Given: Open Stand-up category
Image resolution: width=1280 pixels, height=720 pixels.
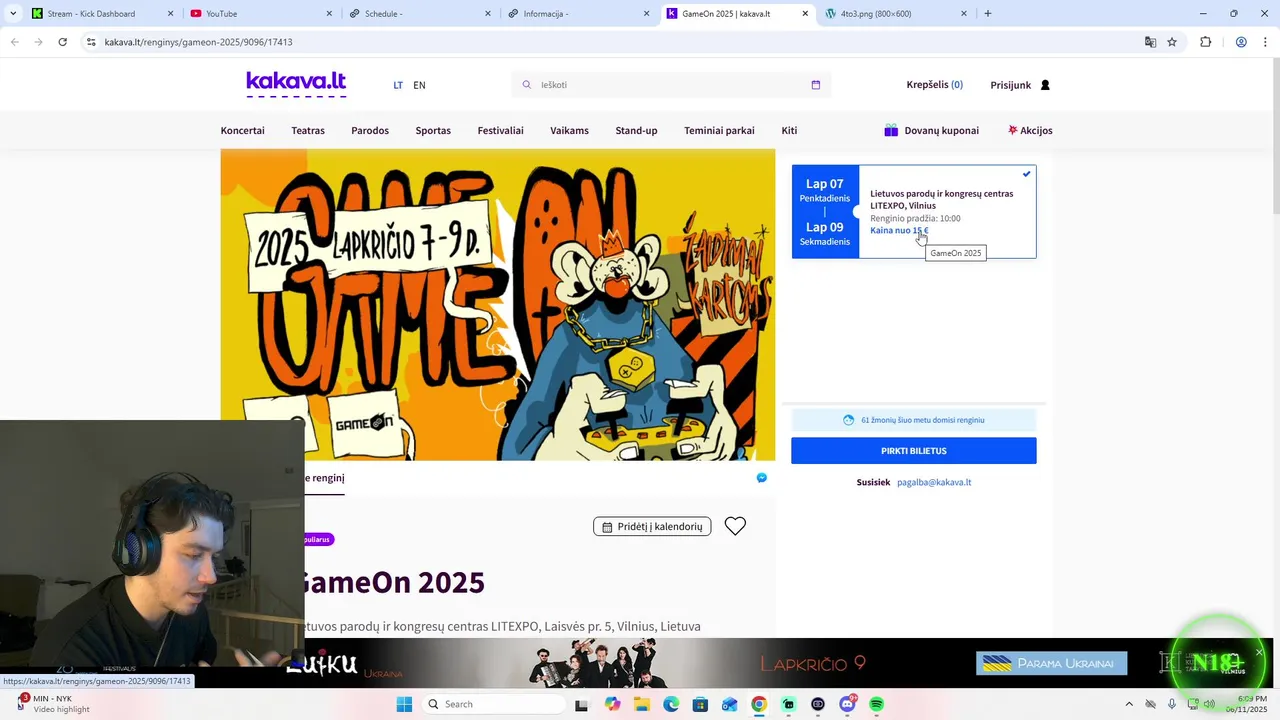Looking at the screenshot, I should (636, 131).
